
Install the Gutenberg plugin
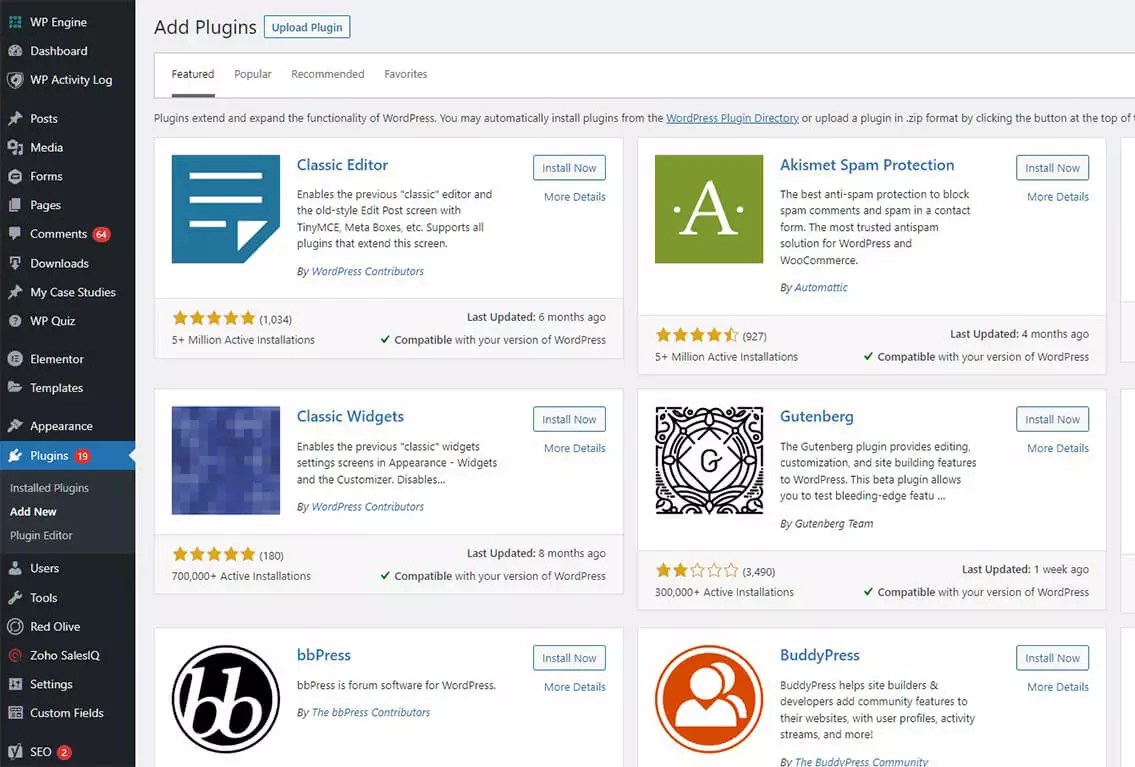tap(1052, 420)
